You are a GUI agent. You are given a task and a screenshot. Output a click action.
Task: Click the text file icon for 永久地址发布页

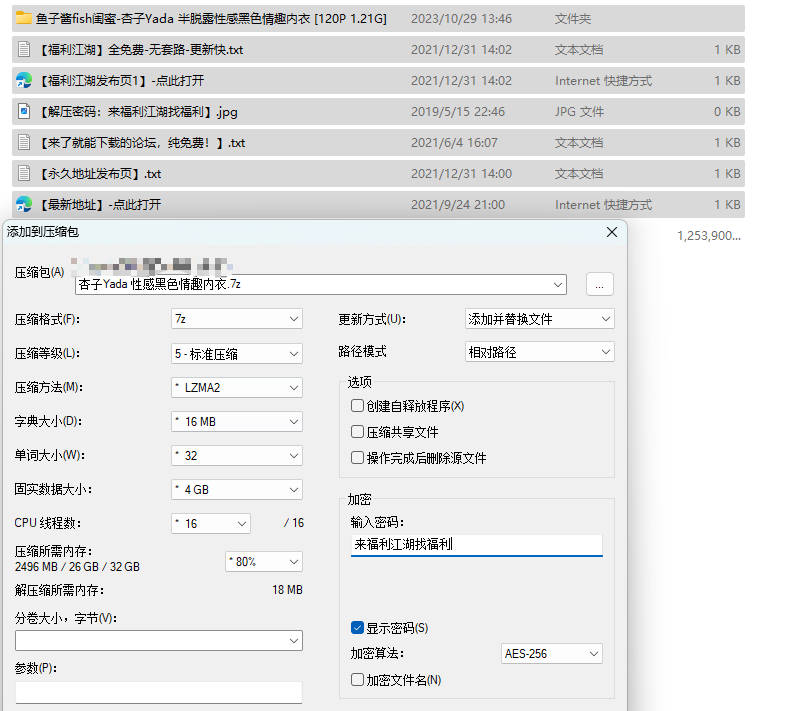[24, 173]
